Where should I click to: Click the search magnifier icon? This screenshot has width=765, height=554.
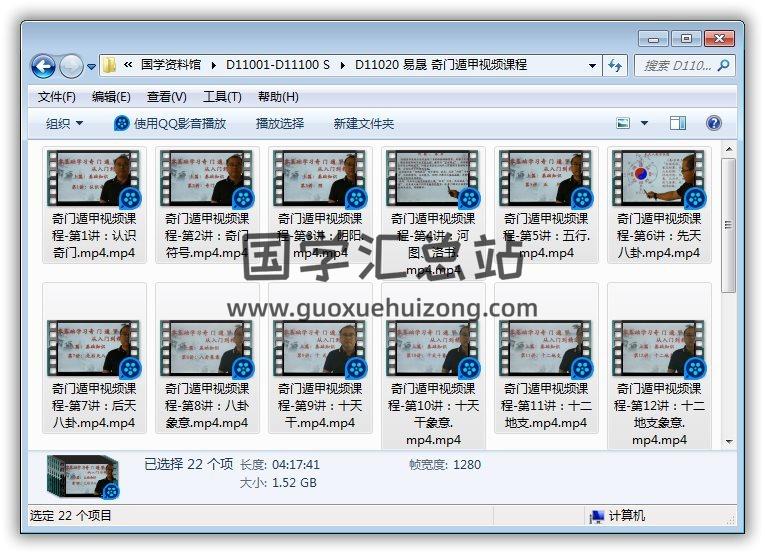coord(723,66)
